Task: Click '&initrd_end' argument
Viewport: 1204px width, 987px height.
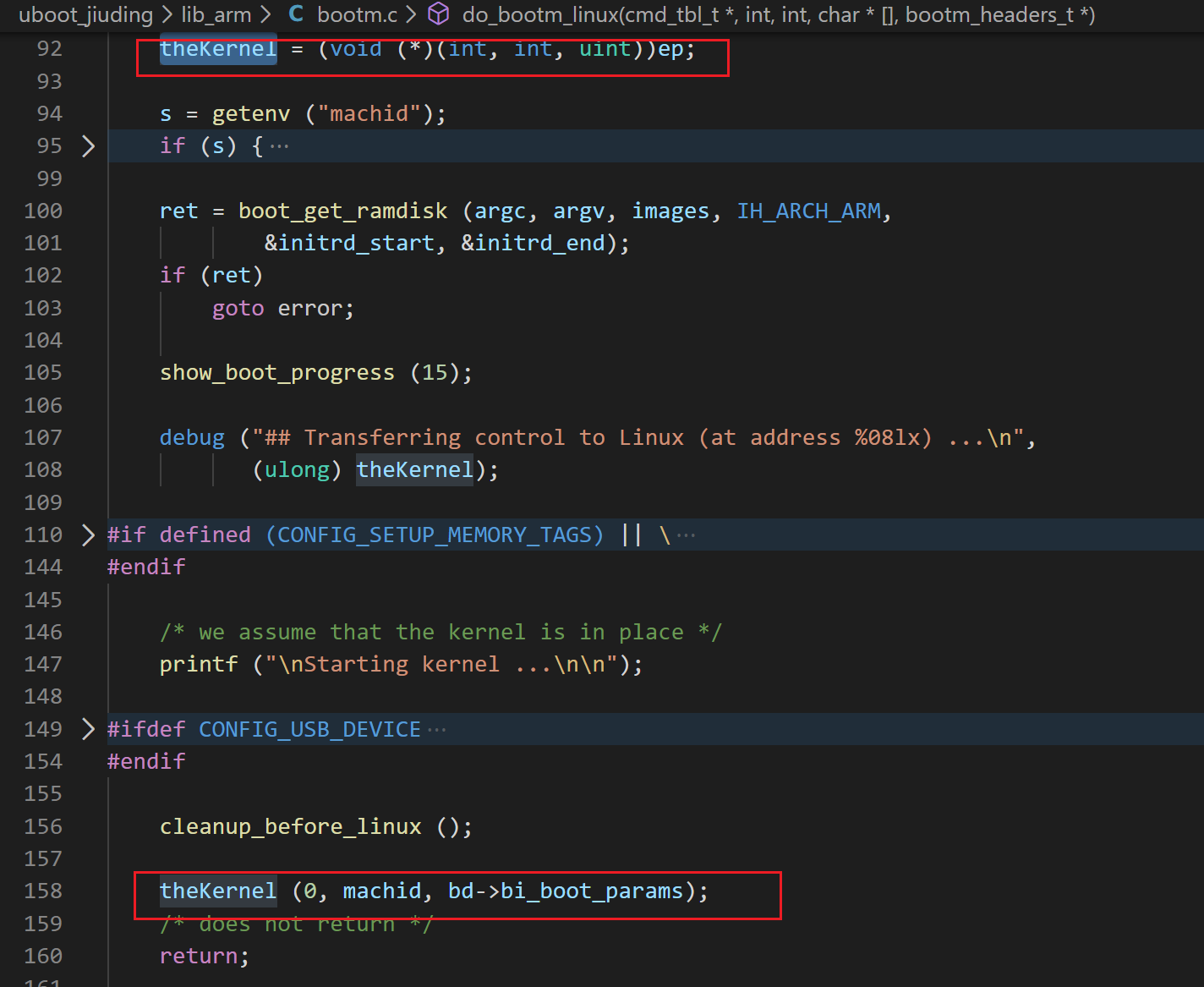Action: (x=533, y=243)
